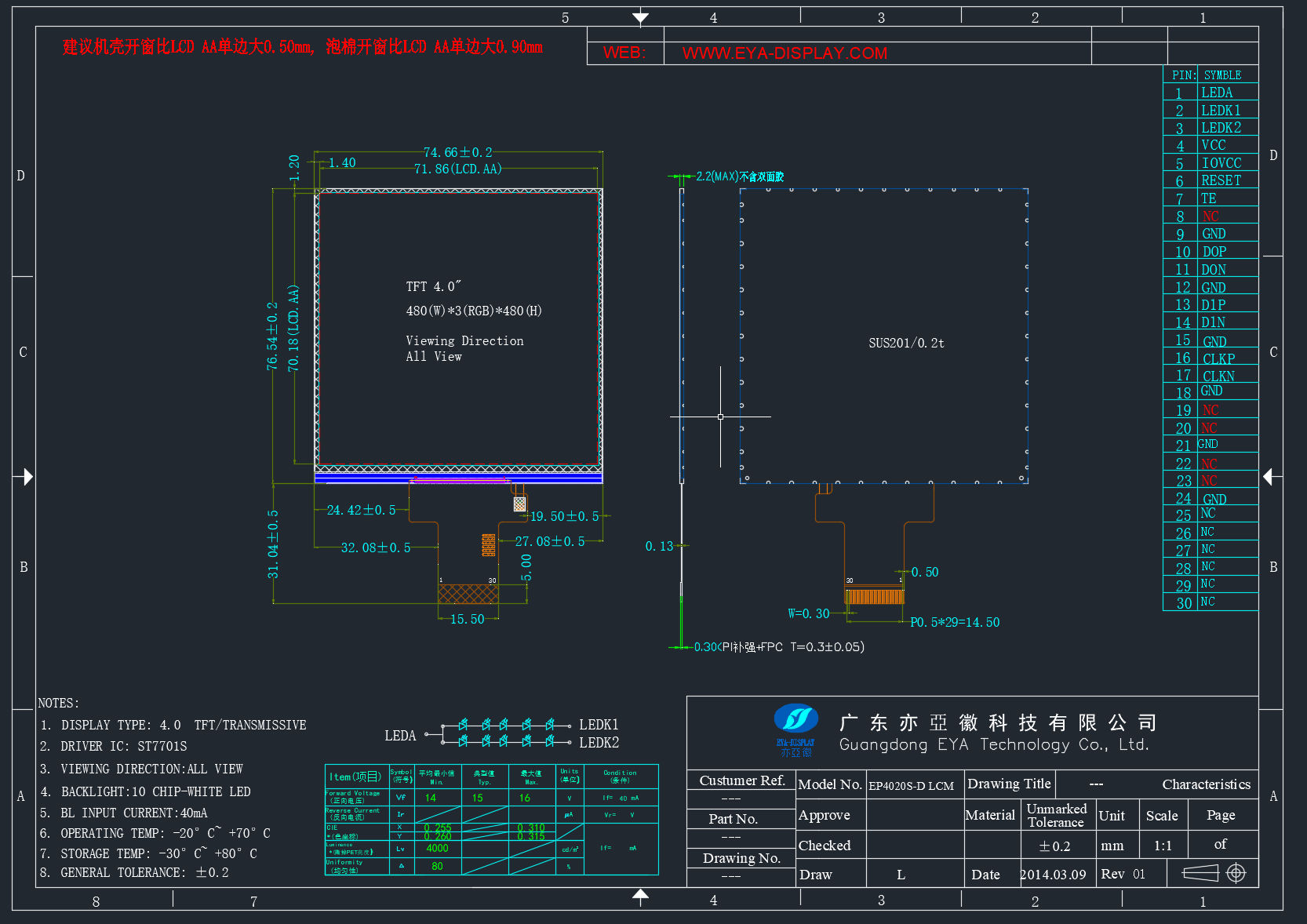Select pin 10 D0P entry
The width and height of the screenshot is (1307, 924).
pyautogui.click(x=1211, y=251)
